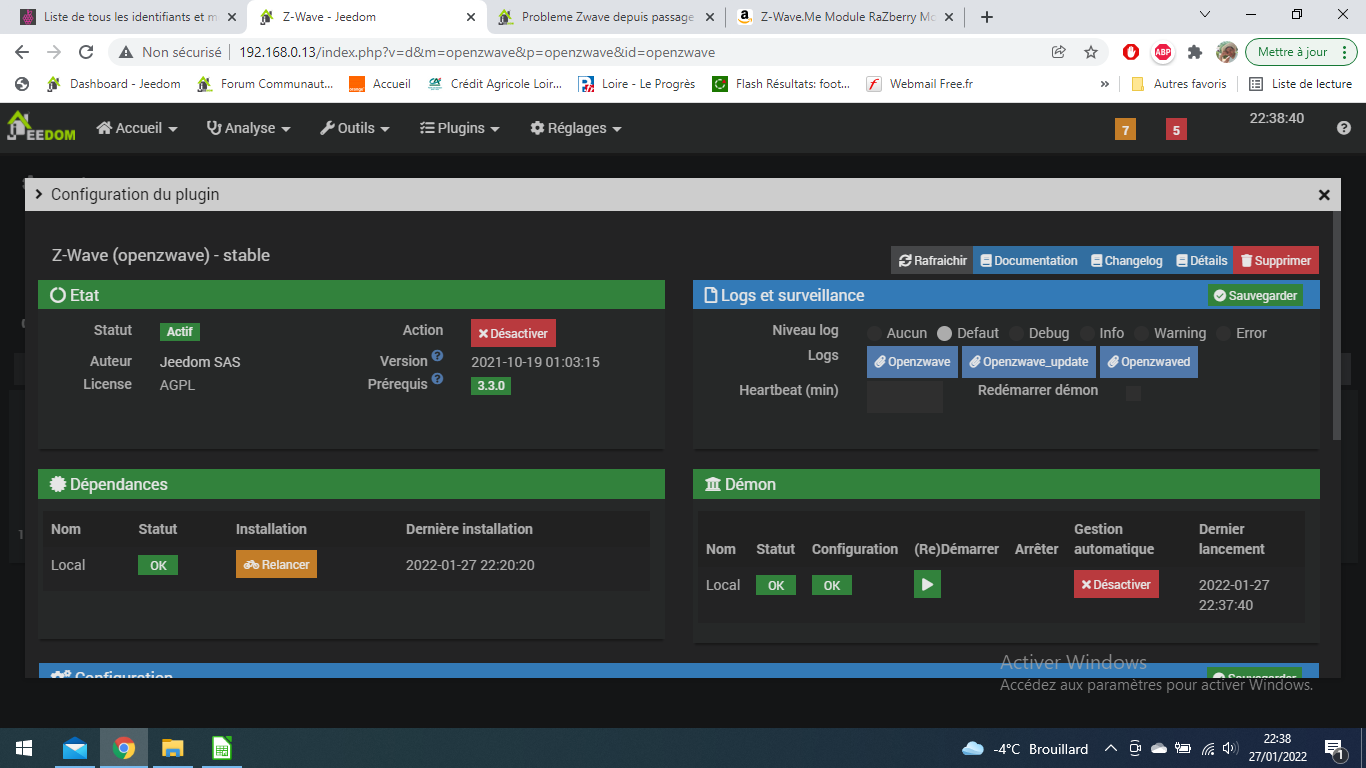Open a new Chrome tab
This screenshot has height=768, width=1366.
point(987,17)
